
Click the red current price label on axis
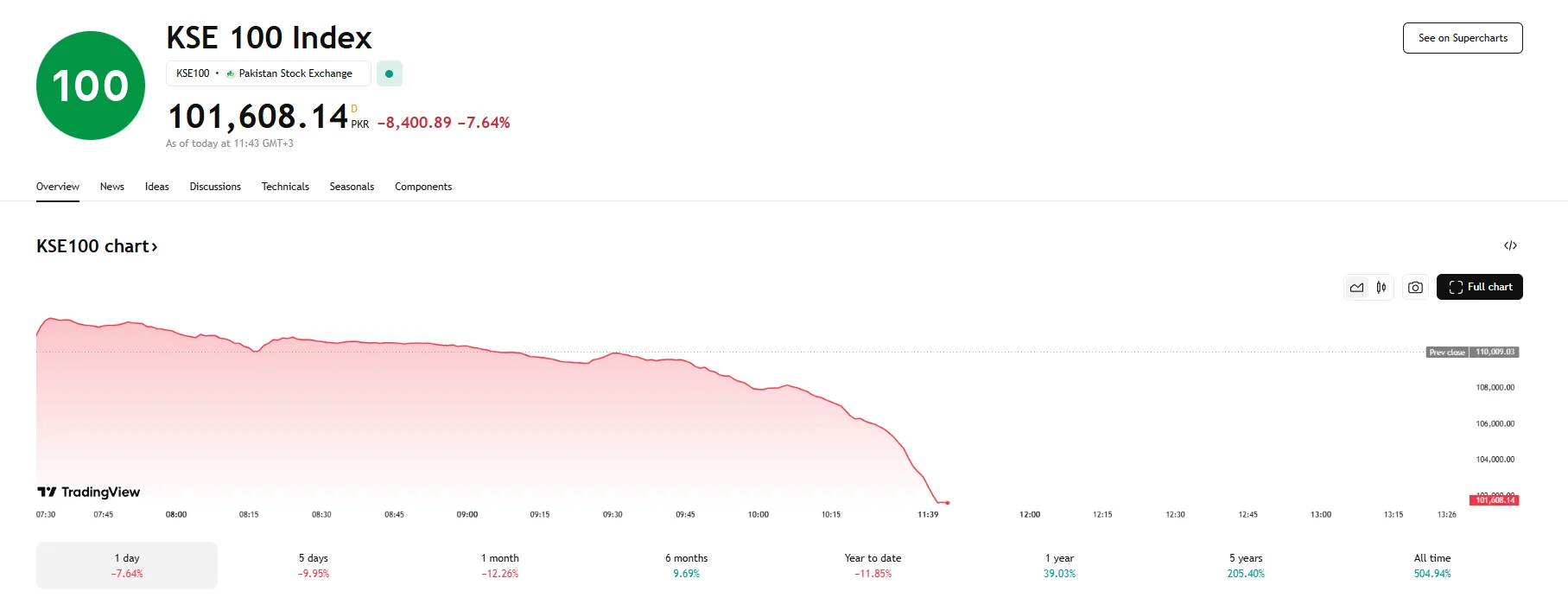coord(1495,499)
